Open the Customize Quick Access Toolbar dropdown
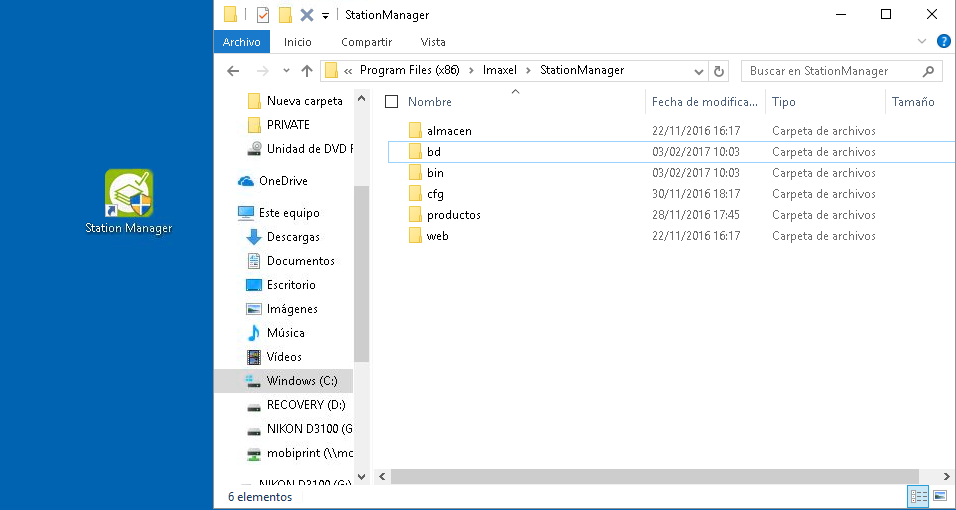This screenshot has width=956, height=510. click(326, 15)
